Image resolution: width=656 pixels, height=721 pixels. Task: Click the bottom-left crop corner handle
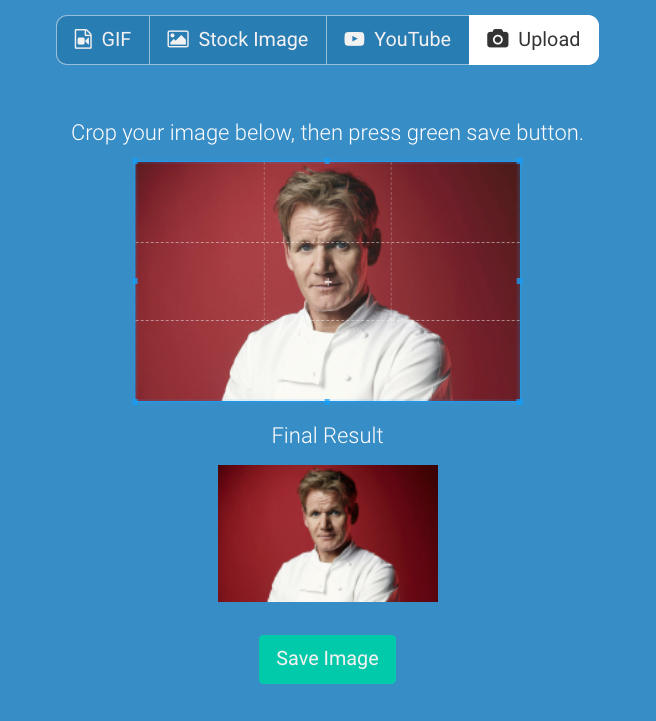pos(136,401)
